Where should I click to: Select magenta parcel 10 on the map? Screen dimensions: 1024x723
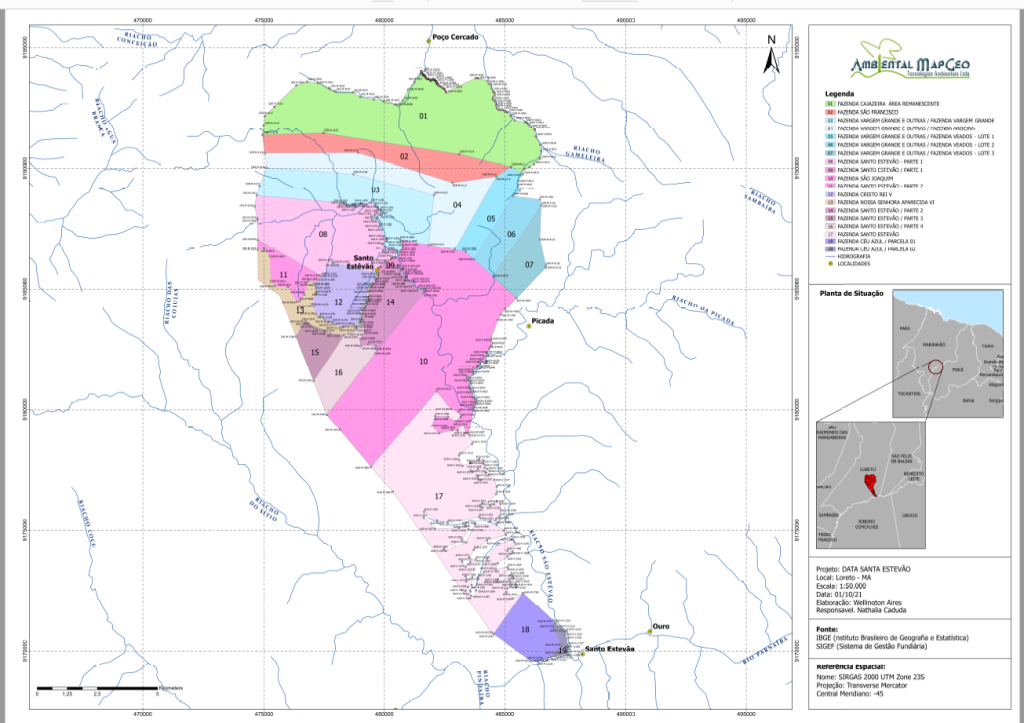click(425, 361)
